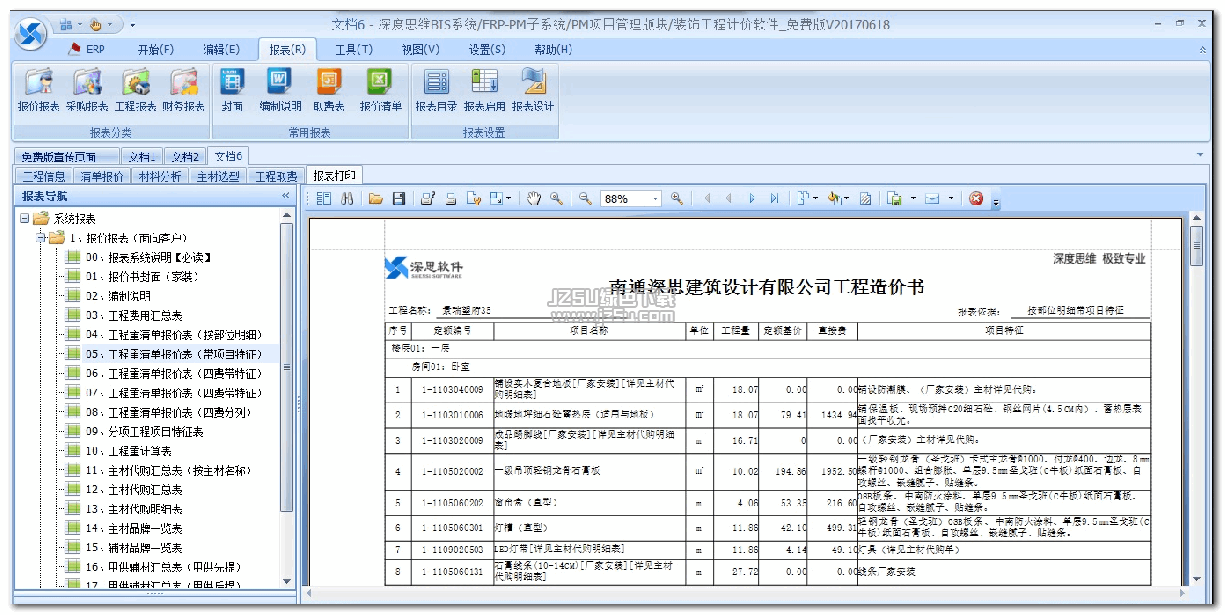Select tree item 15、辅材品牌一览表
1225x615 pixels.
tap(126, 547)
